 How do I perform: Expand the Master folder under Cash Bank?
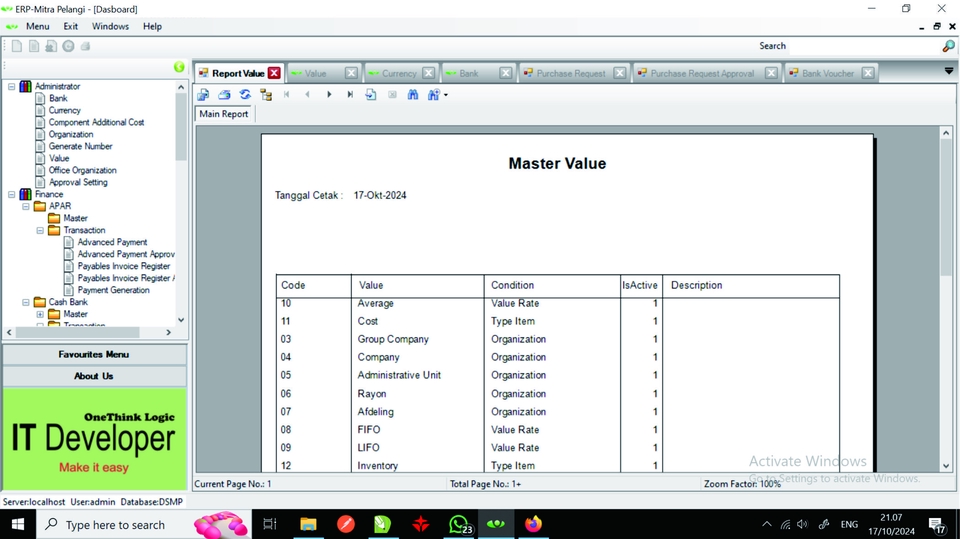40,314
